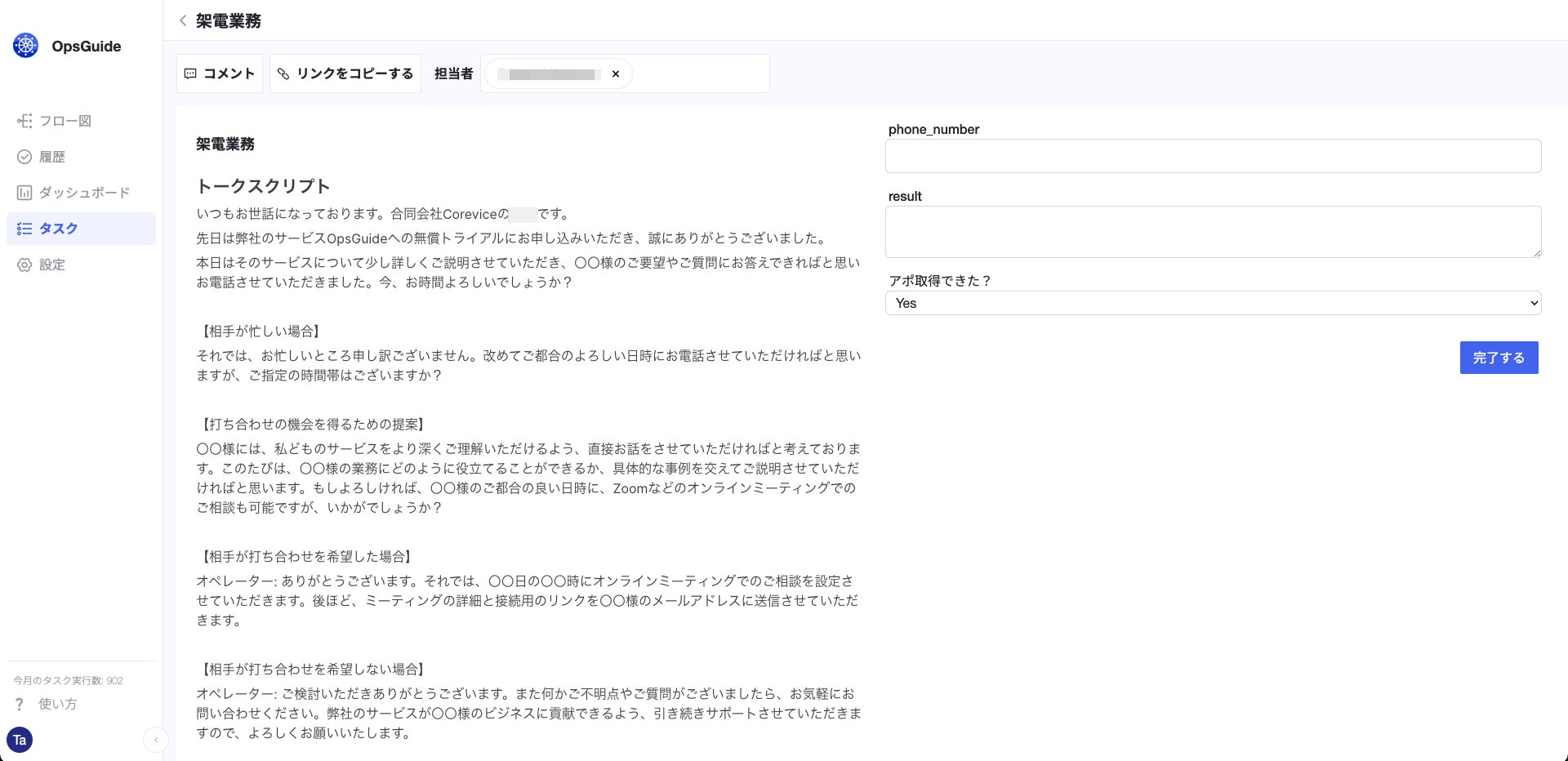Click the フロー図 flow diagram icon

pos(24,121)
